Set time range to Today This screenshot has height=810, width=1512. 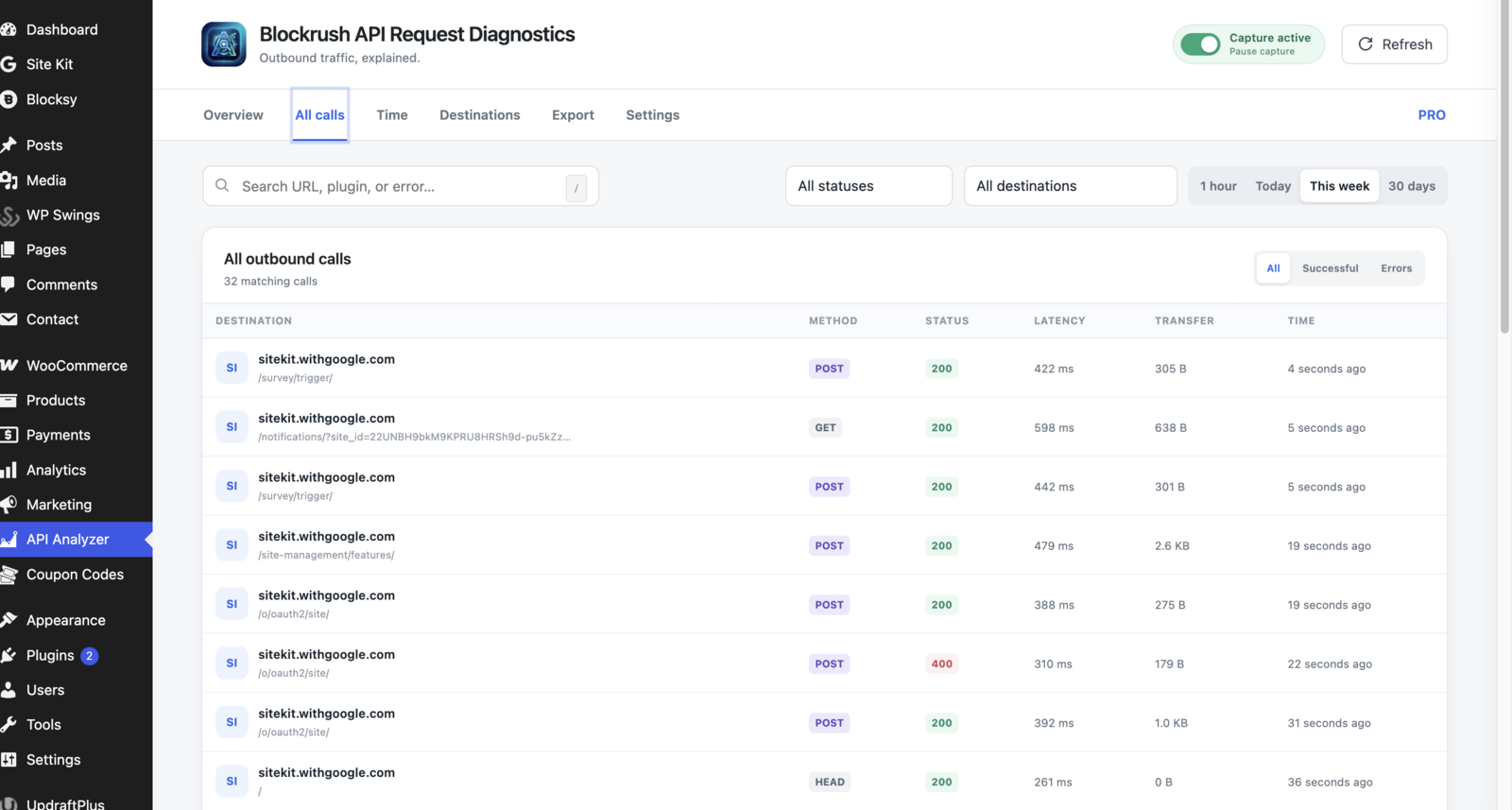coord(1273,186)
